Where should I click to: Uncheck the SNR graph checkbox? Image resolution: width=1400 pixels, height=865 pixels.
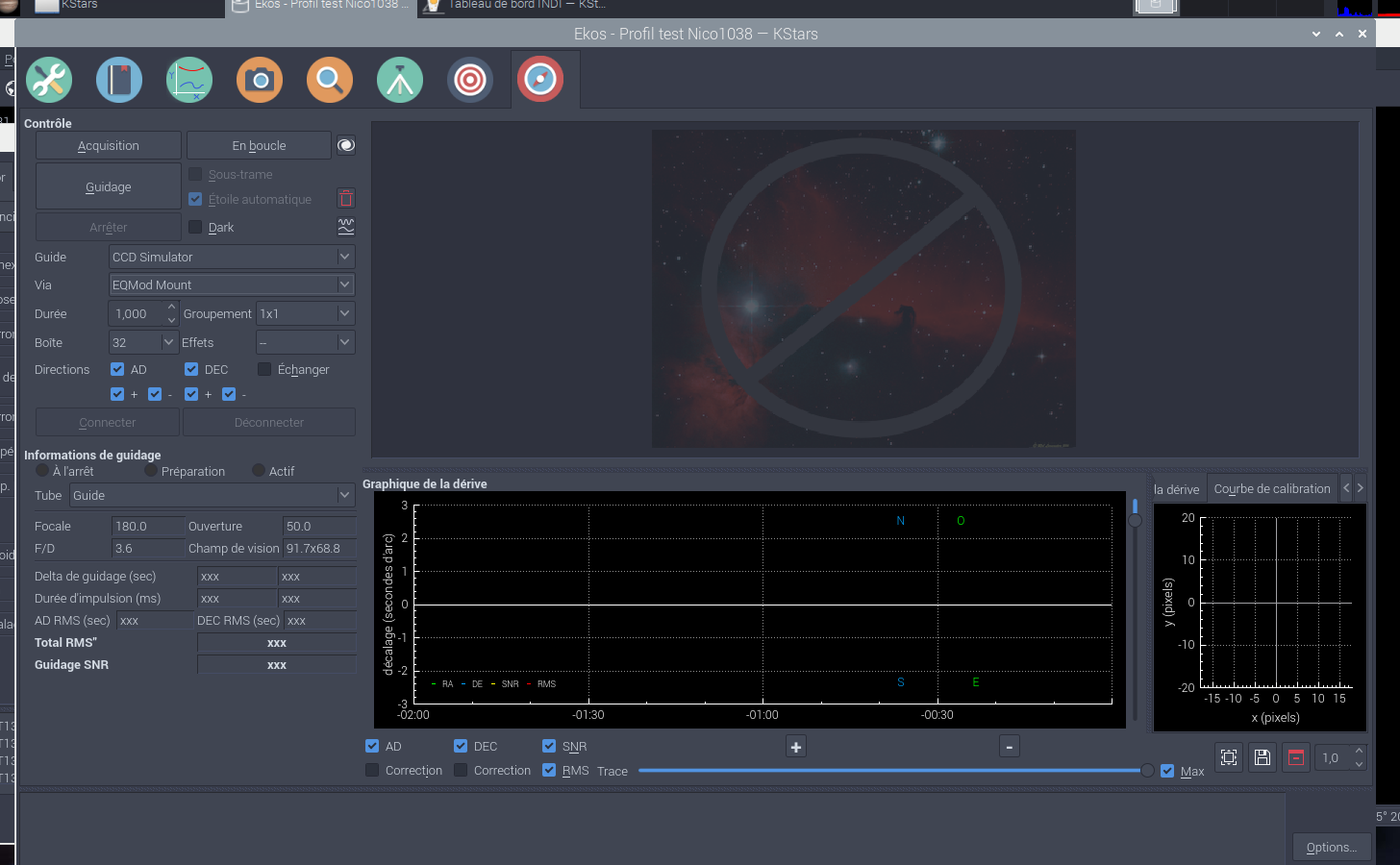[549, 747]
